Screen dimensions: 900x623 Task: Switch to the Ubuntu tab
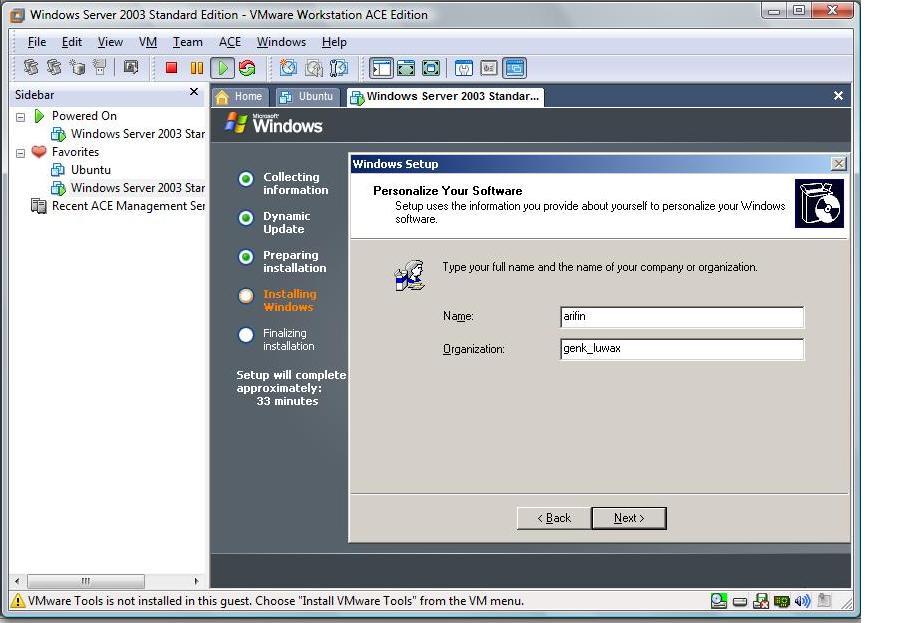(x=308, y=96)
